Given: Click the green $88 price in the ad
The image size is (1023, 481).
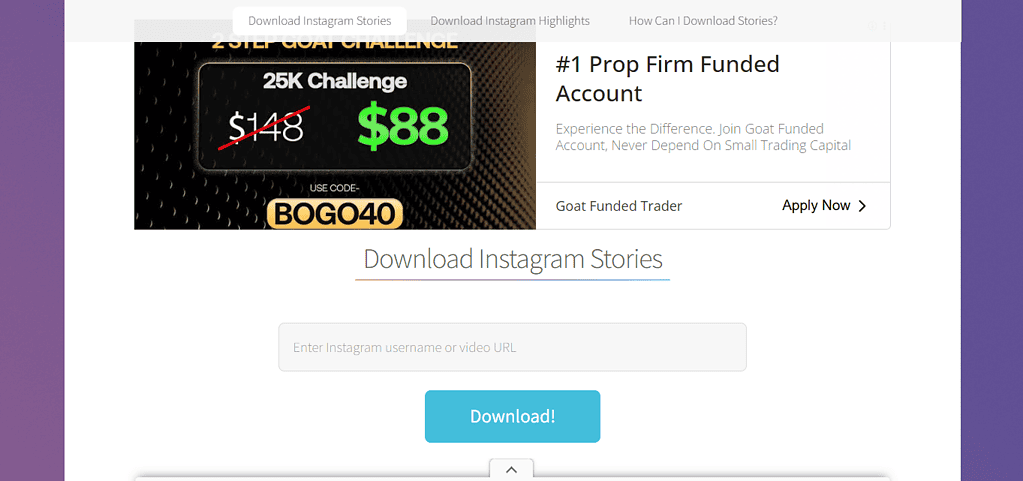Looking at the screenshot, I should (403, 126).
